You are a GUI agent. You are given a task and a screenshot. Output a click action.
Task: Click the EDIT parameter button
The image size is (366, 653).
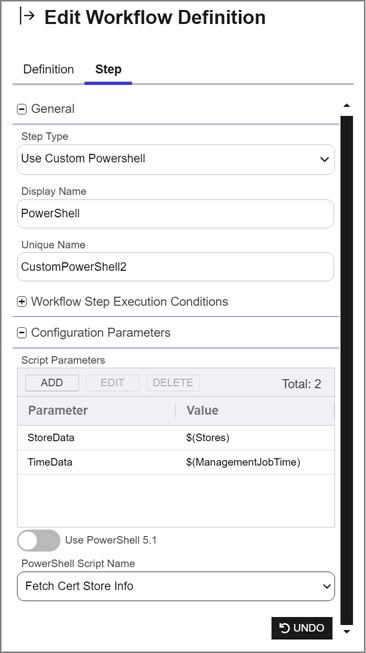tap(112, 383)
